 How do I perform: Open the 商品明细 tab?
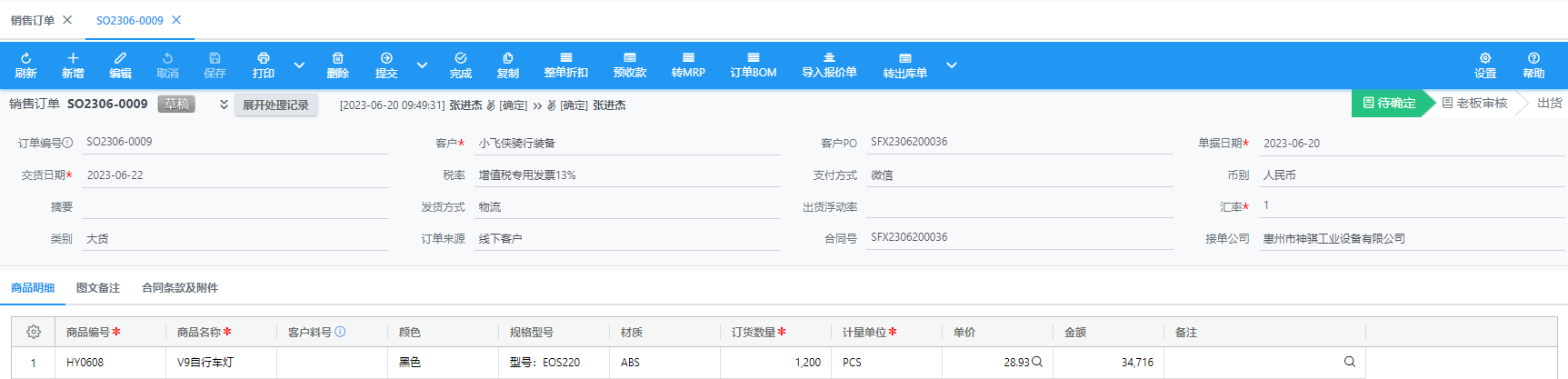(33, 288)
